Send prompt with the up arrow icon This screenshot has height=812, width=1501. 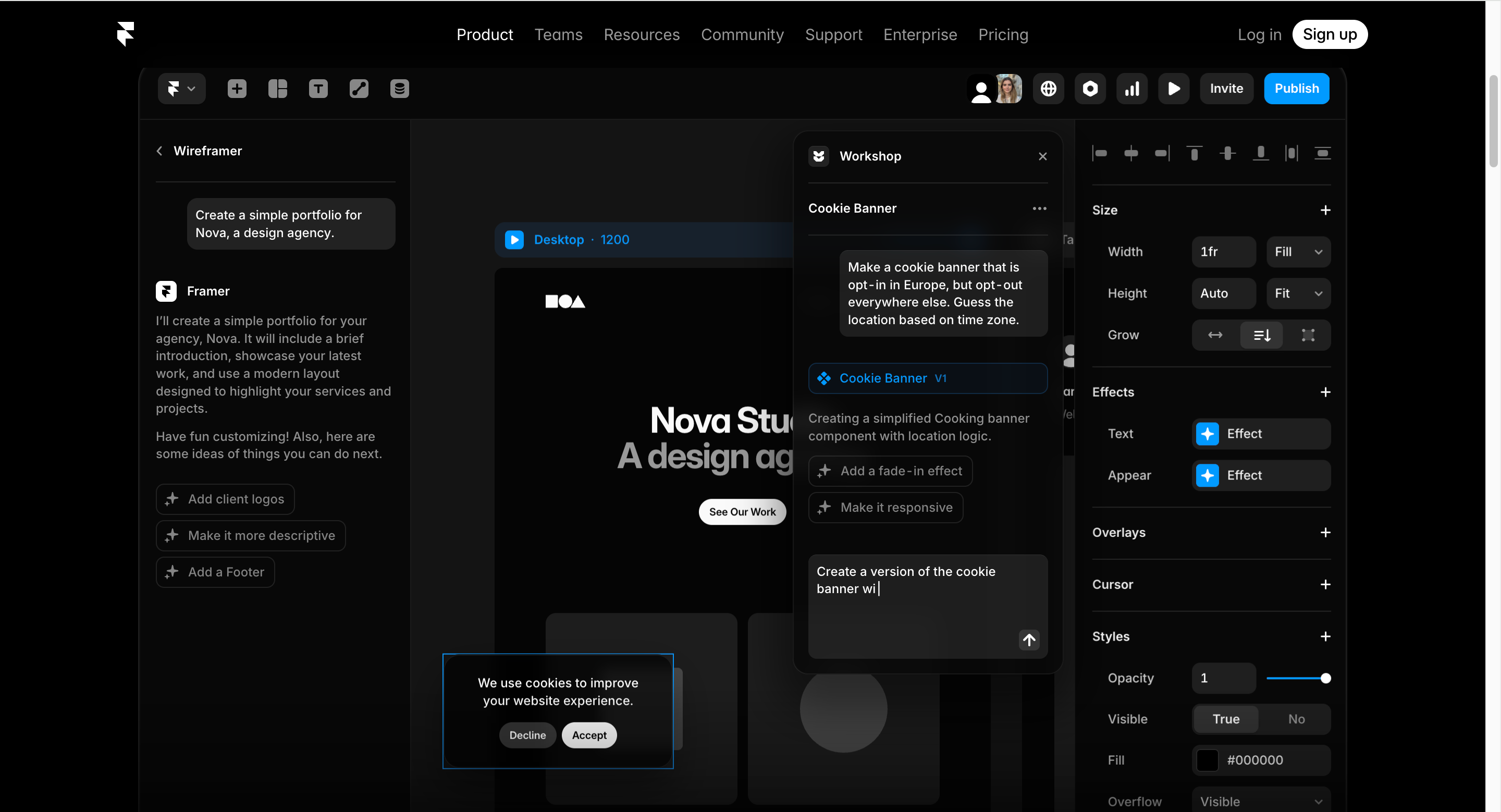coord(1029,639)
